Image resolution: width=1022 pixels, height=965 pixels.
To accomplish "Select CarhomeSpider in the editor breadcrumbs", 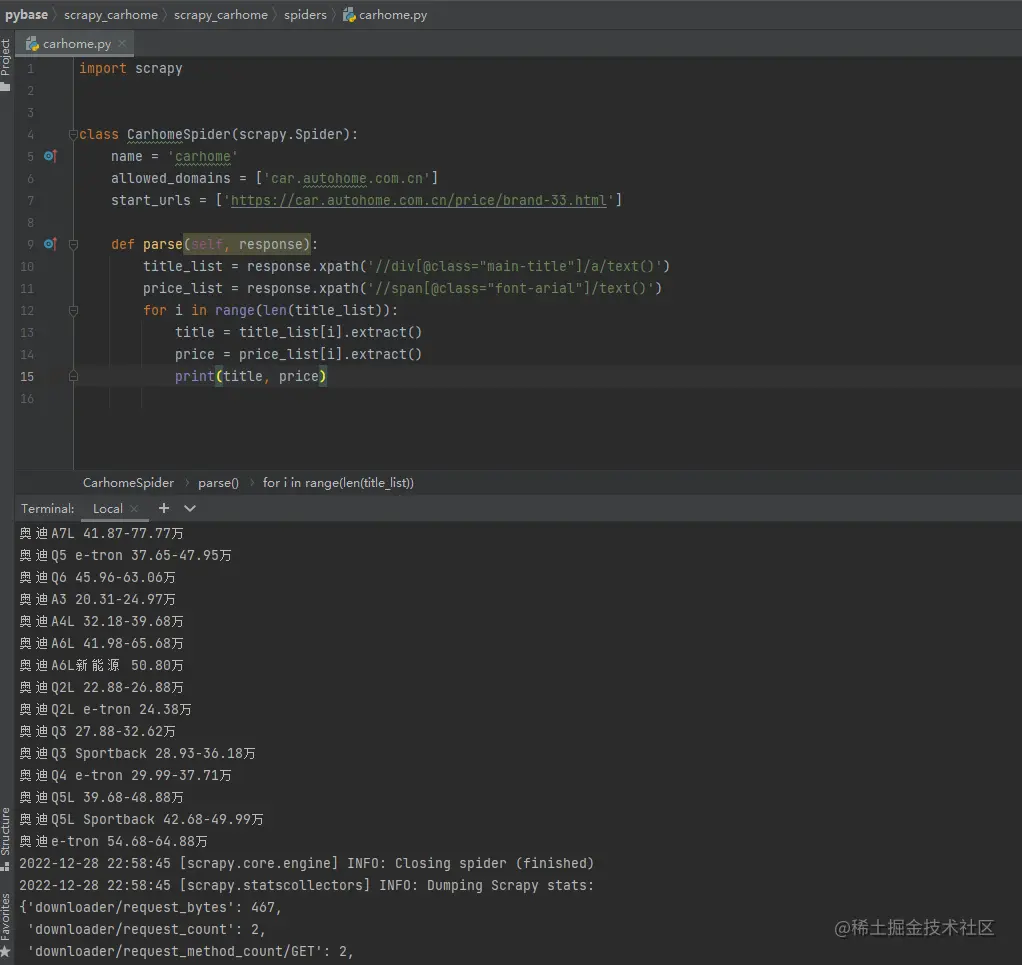I will pos(128,482).
